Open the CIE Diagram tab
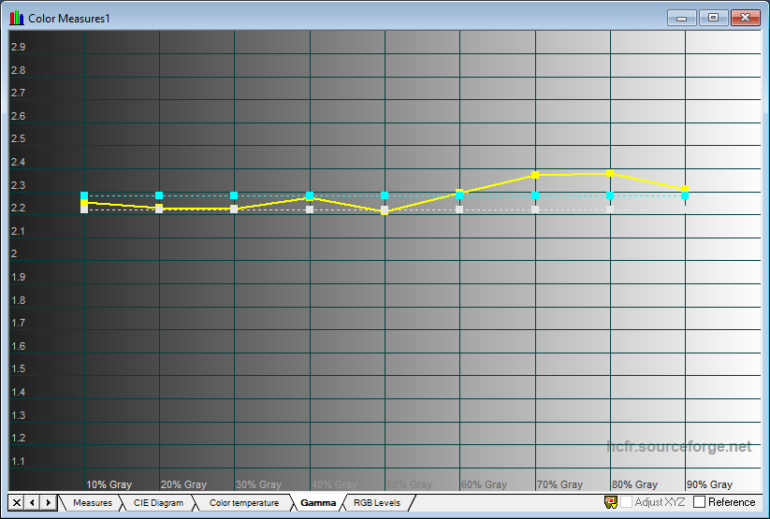The height and width of the screenshot is (519, 770). pyautogui.click(x=158, y=503)
